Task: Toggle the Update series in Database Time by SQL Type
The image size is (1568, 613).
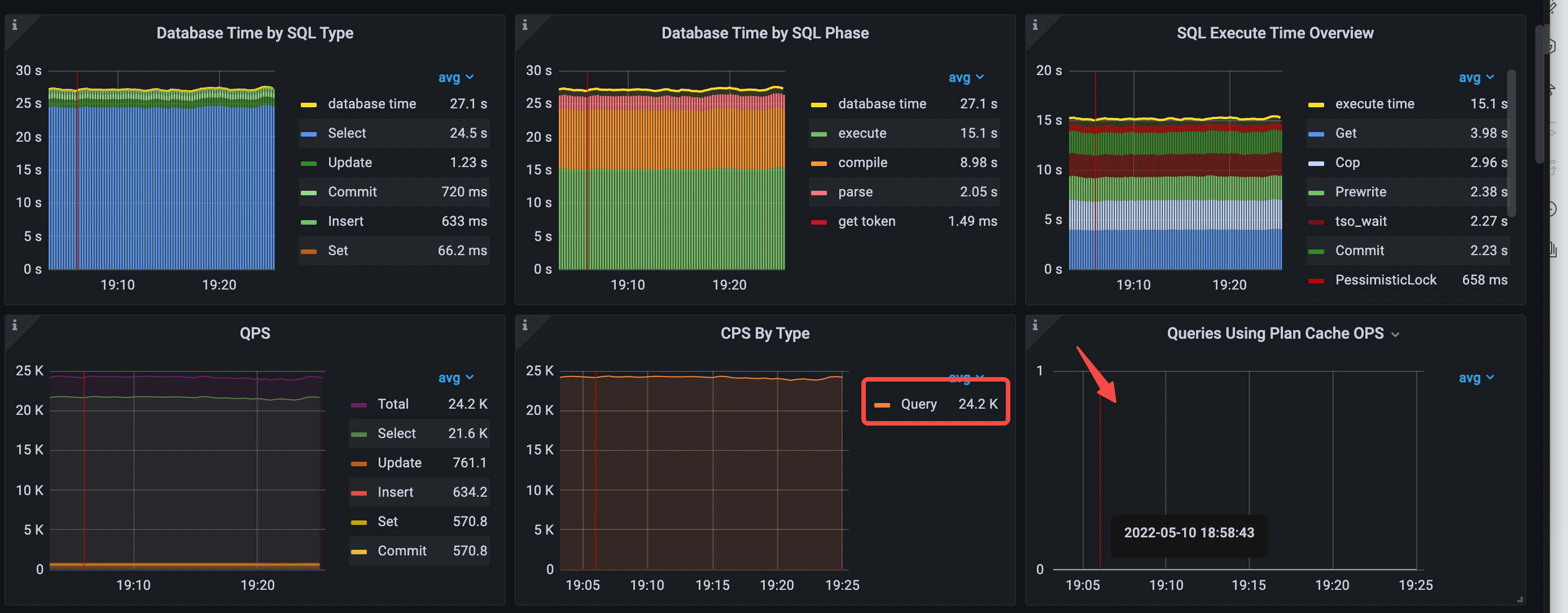Action: pyautogui.click(x=349, y=162)
